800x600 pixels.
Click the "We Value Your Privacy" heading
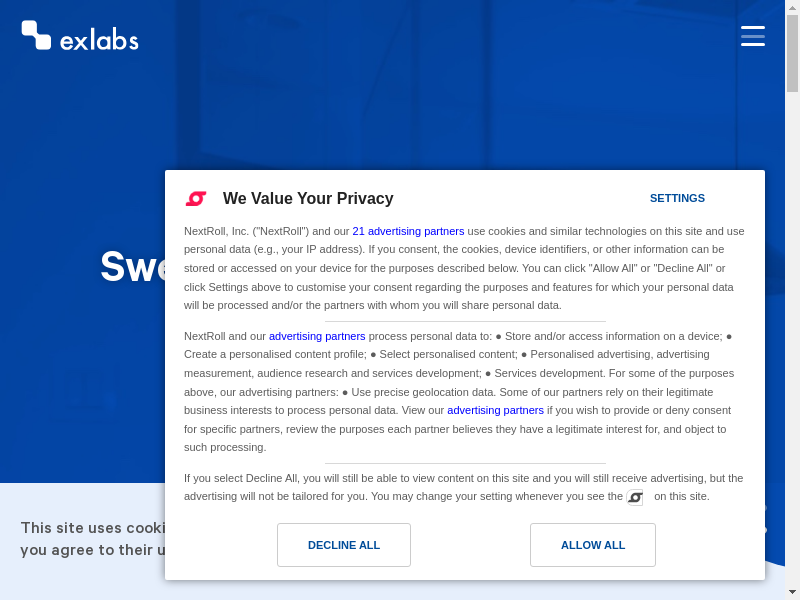(308, 199)
